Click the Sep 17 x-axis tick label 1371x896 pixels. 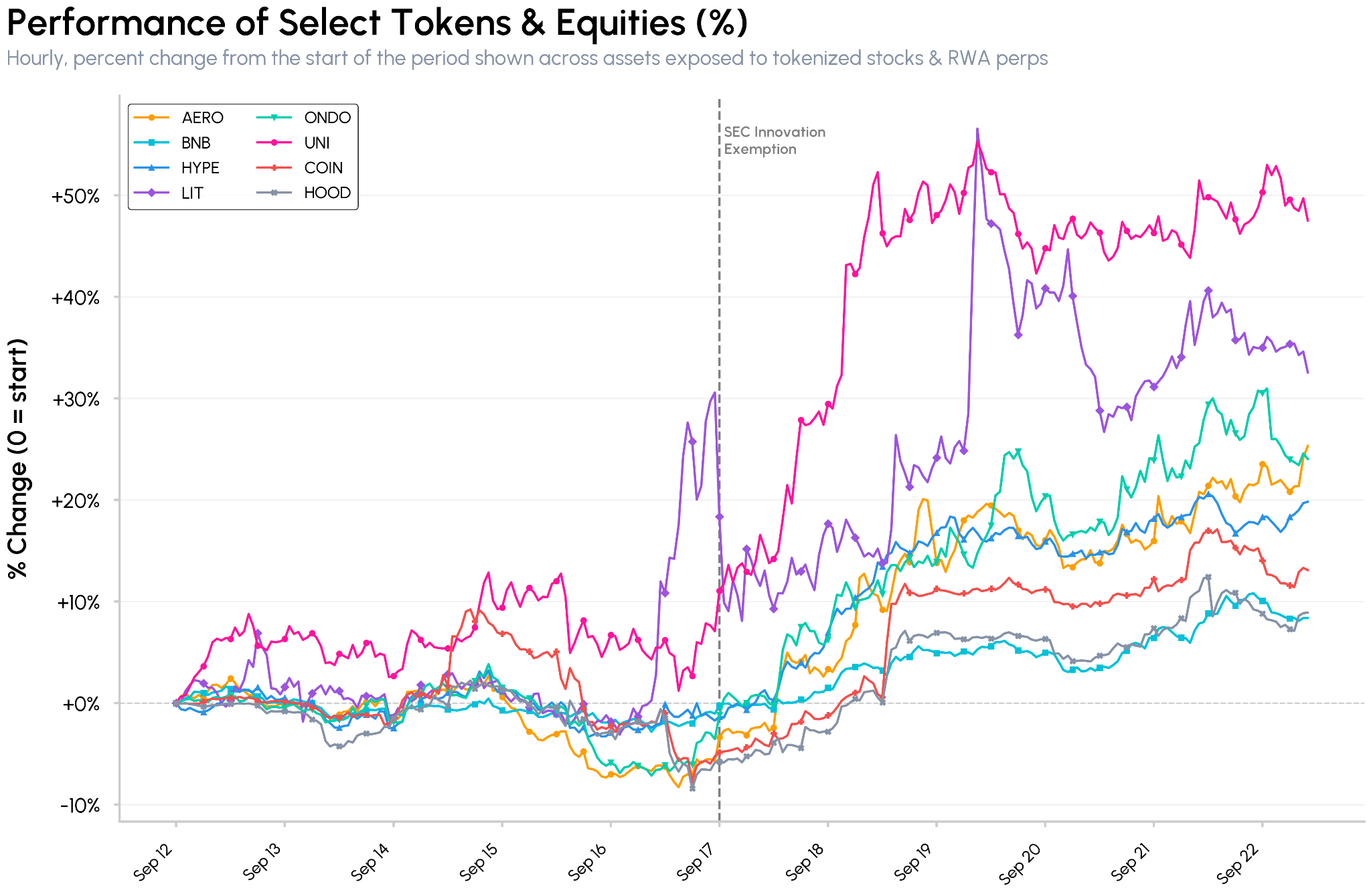point(698,862)
